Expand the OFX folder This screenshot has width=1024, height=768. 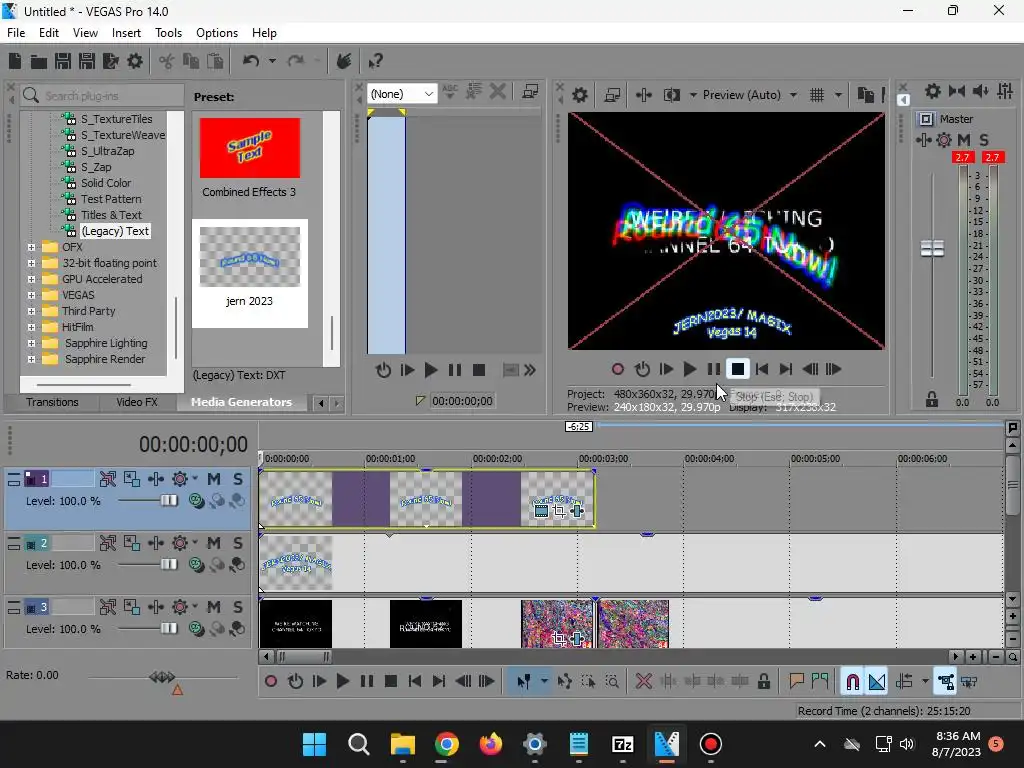[x=31, y=248]
